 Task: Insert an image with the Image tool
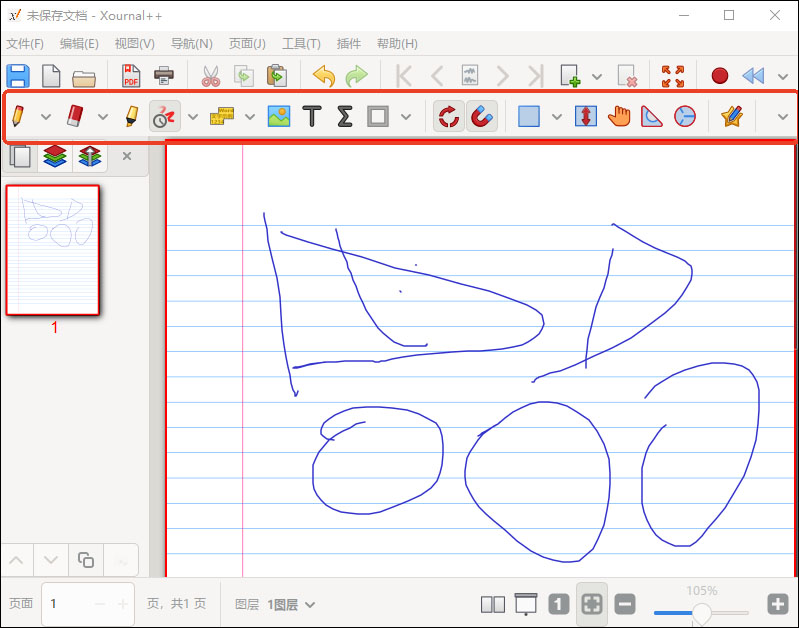(278, 116)
